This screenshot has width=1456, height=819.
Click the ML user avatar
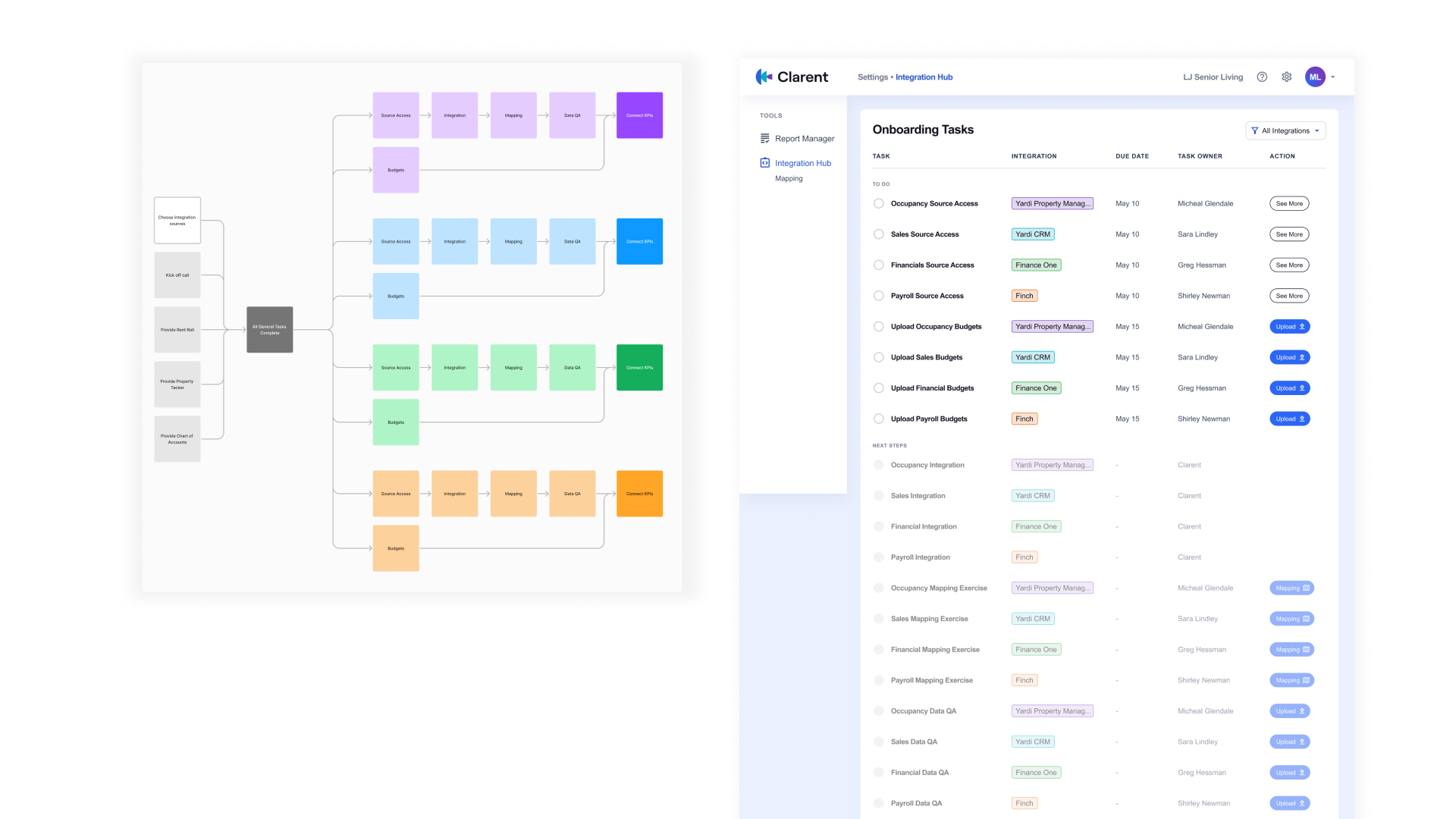[1315, 77]
